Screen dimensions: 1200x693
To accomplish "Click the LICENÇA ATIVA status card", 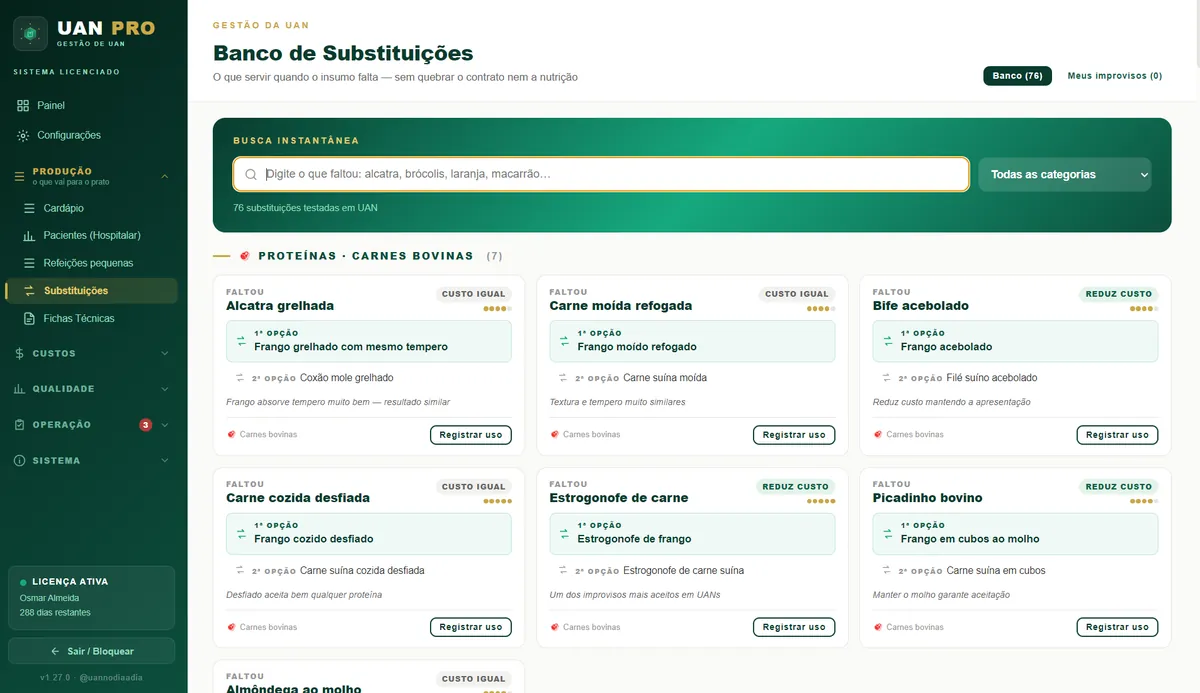I will (92, 597).
